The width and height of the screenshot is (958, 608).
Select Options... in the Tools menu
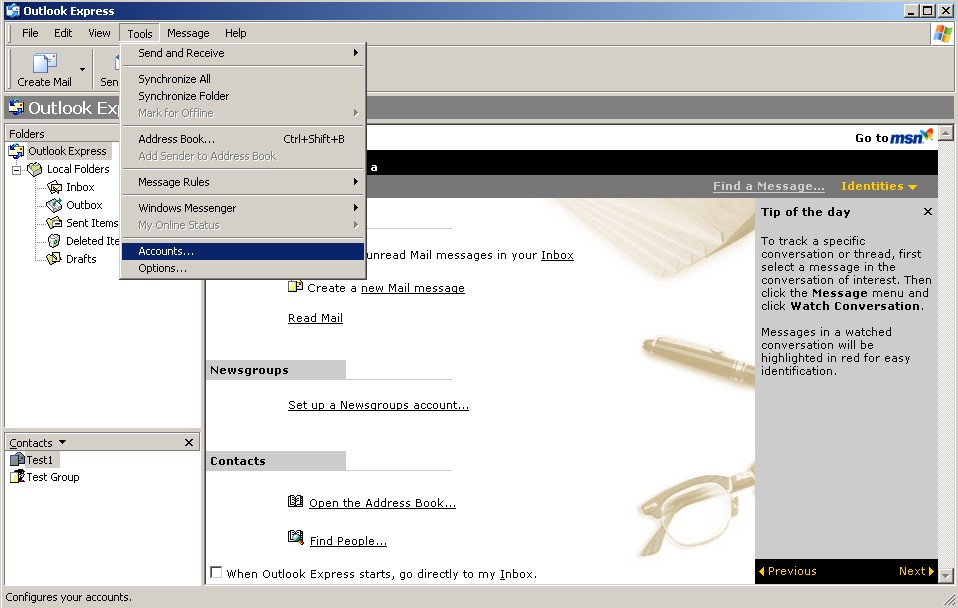(x=162, y=268)
